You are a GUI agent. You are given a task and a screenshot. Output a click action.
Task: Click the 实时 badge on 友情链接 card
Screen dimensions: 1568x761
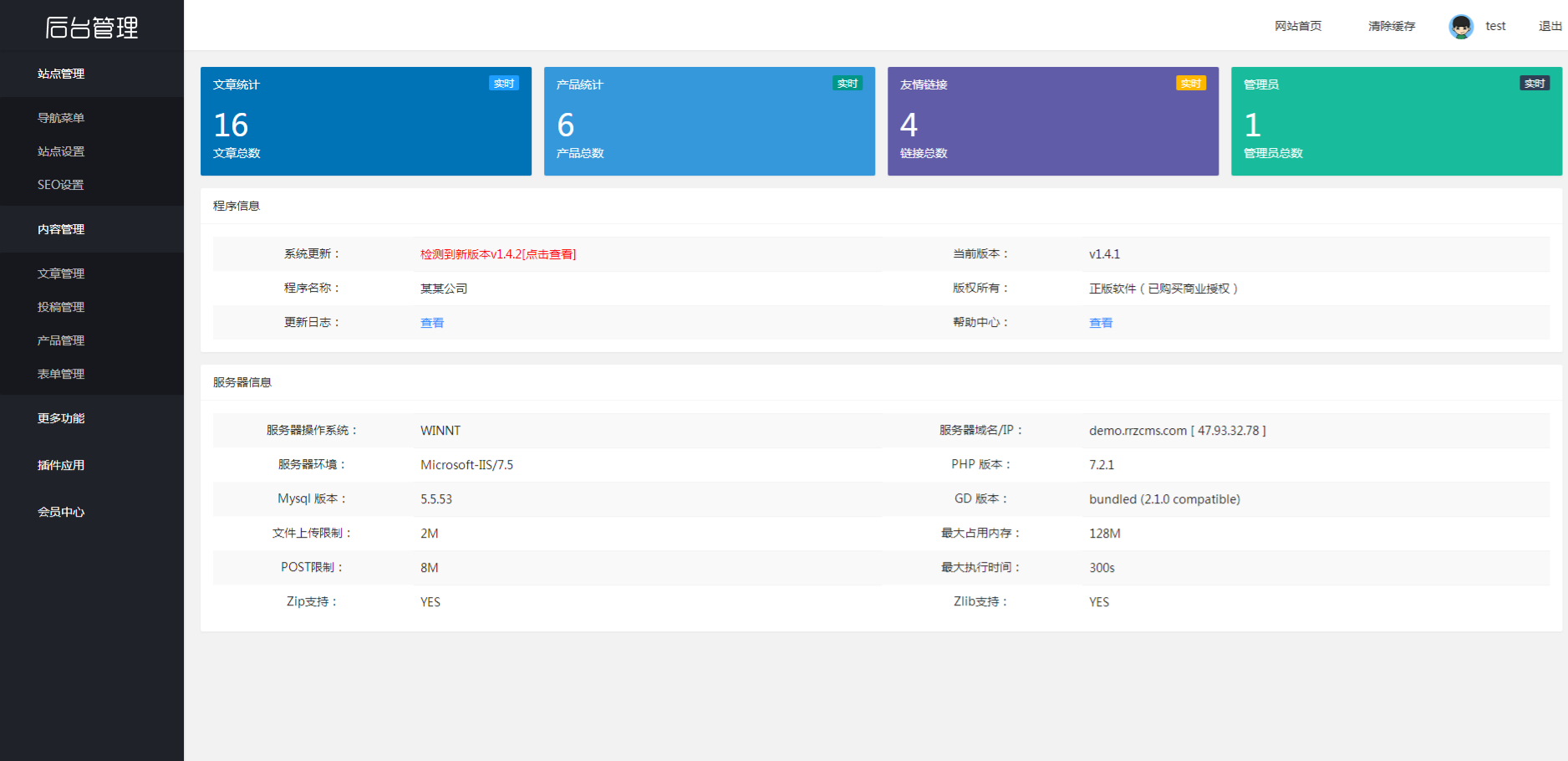[x=1190, y=83]
